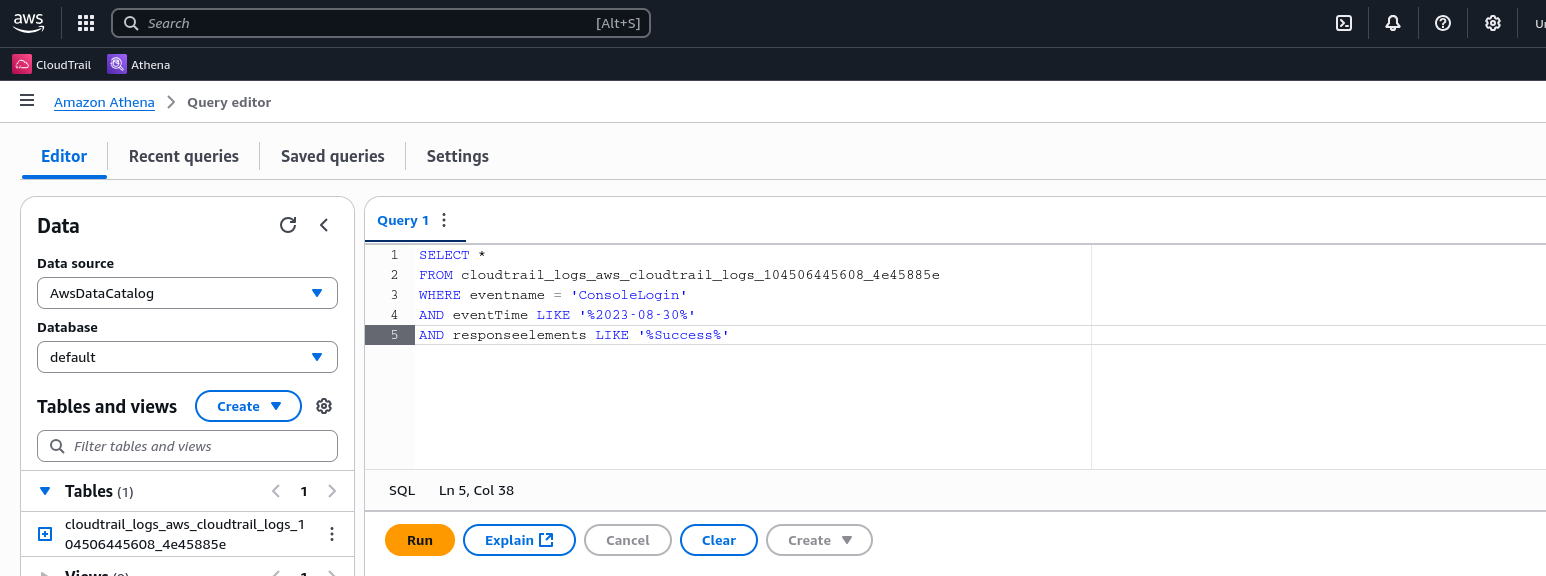
Task: Open the Database dropdown showing default
Action: 187,357
